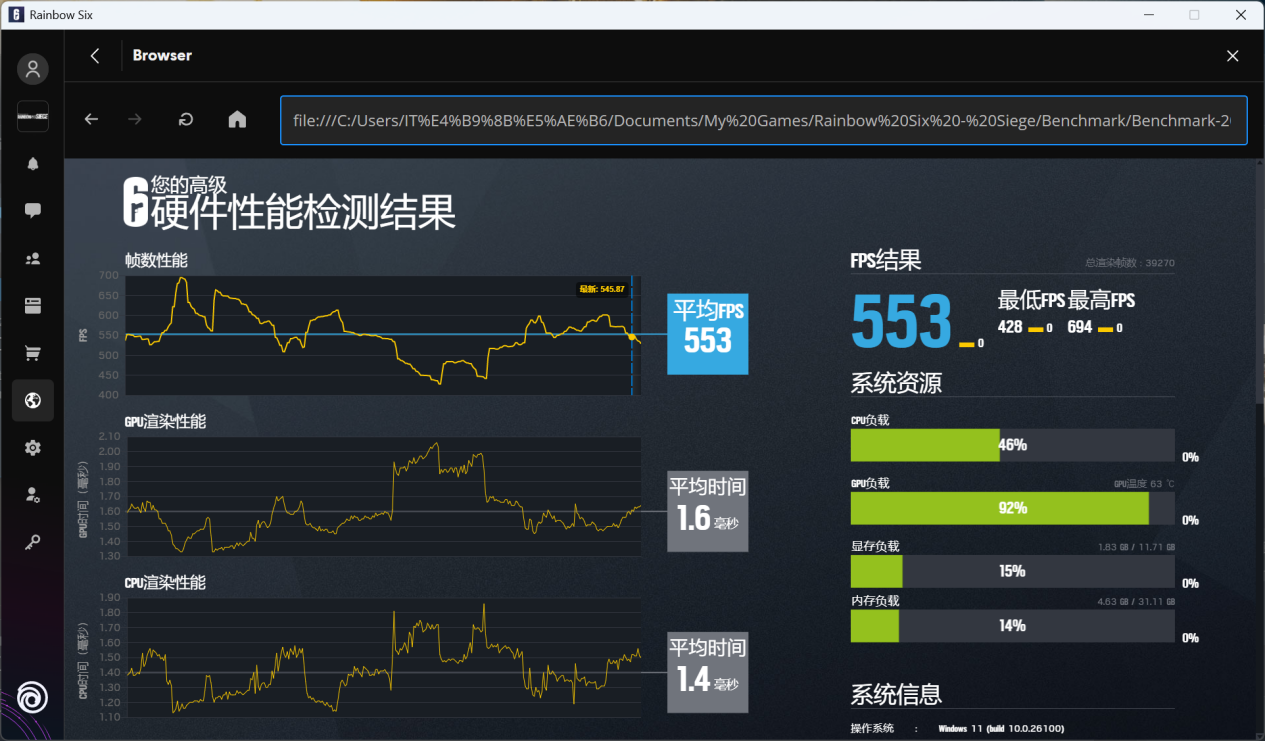Click the key activation icon
This screenshot has height=741, width=1265.
[x=32, y=542]
